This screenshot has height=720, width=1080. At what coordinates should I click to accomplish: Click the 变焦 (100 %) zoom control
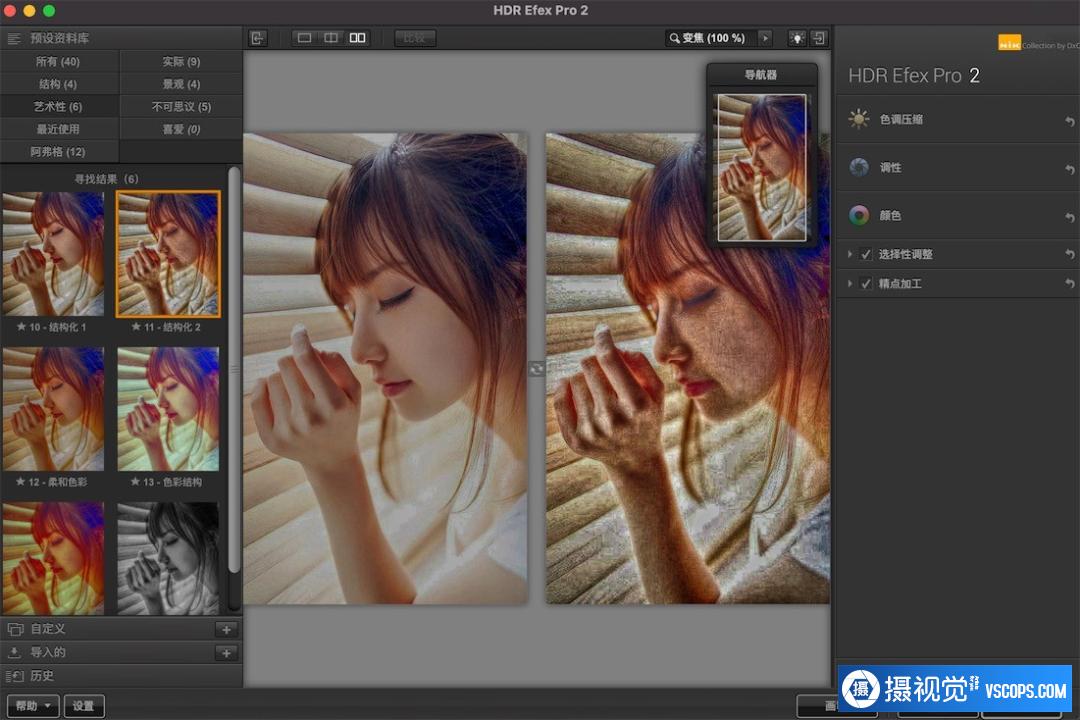coord(712,38)
